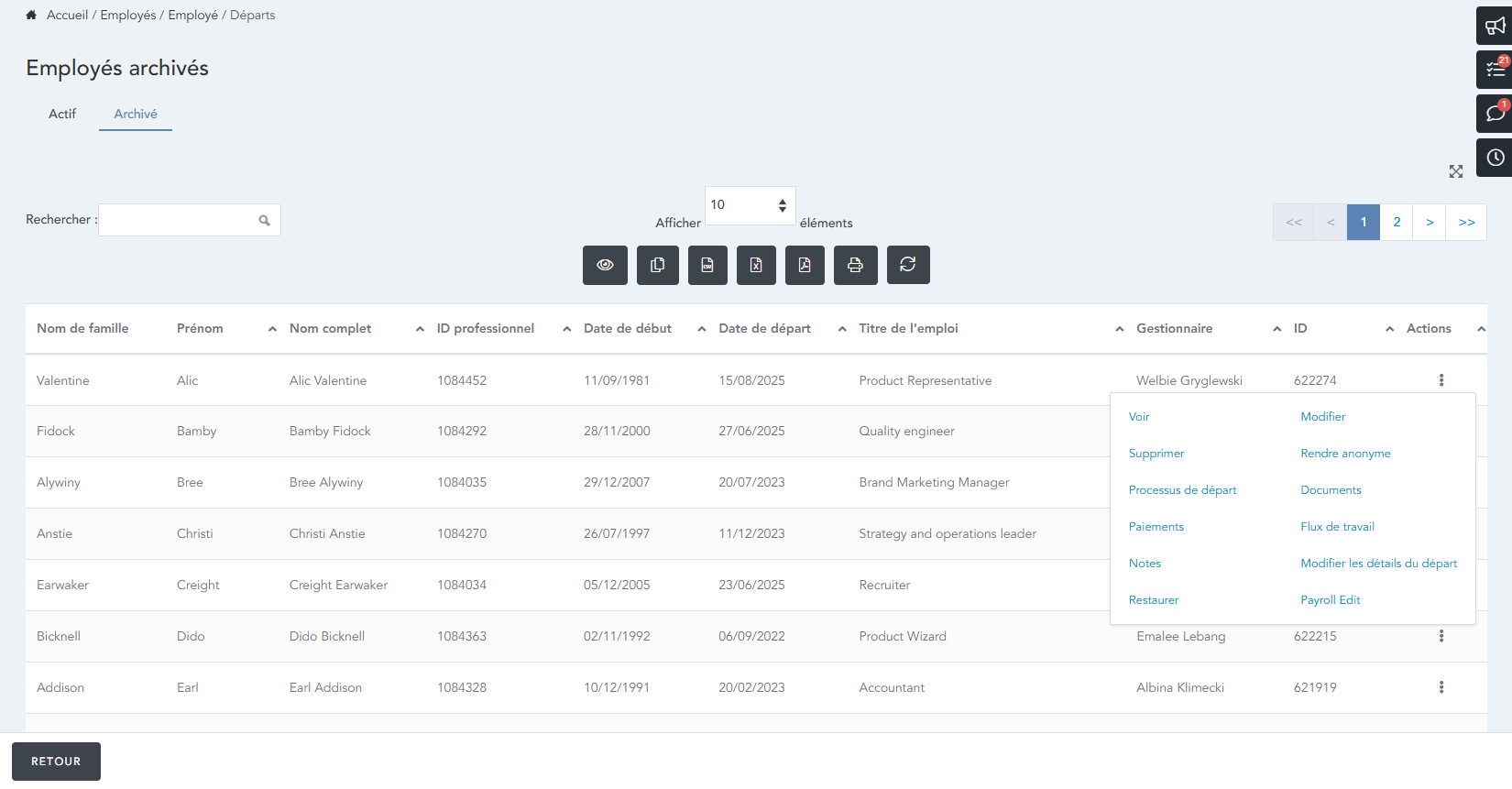This screenshot has height=789, width=1512.
Task: Copy table data with the copy icon
Action: tap(657, 265)
